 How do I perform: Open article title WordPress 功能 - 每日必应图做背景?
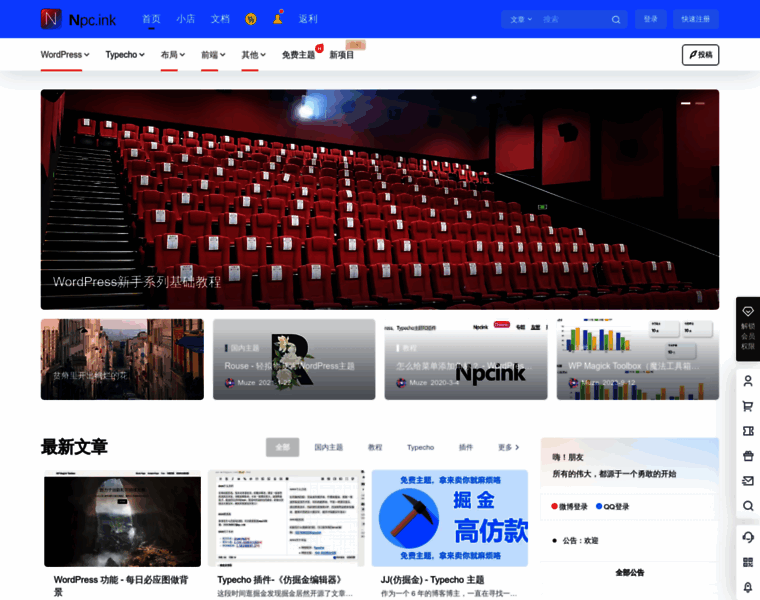click(x=121, y=585)
